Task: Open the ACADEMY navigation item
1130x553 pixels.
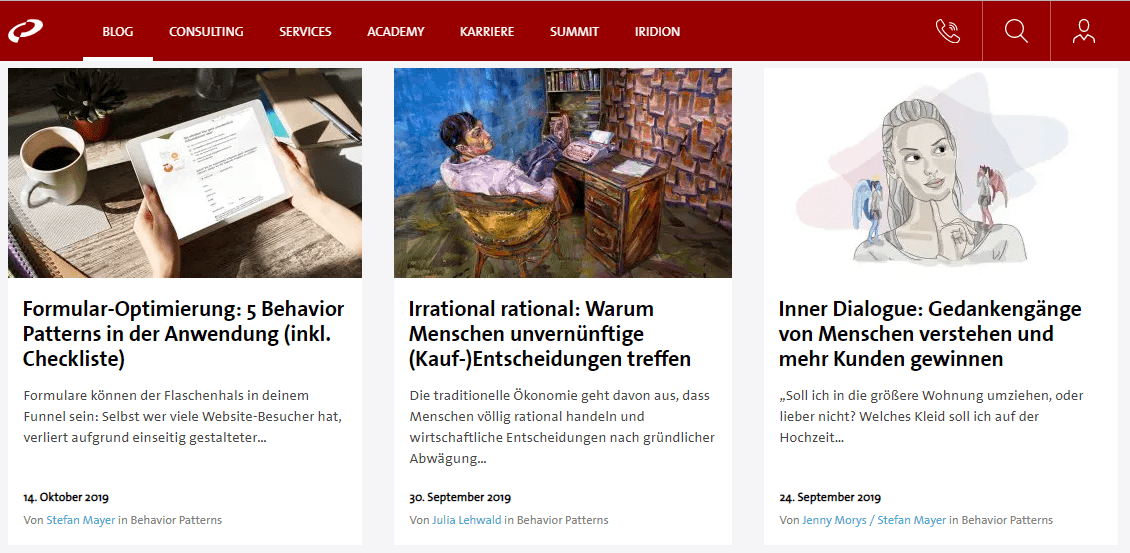Action: pyautogui.click(x=396, y=32)
